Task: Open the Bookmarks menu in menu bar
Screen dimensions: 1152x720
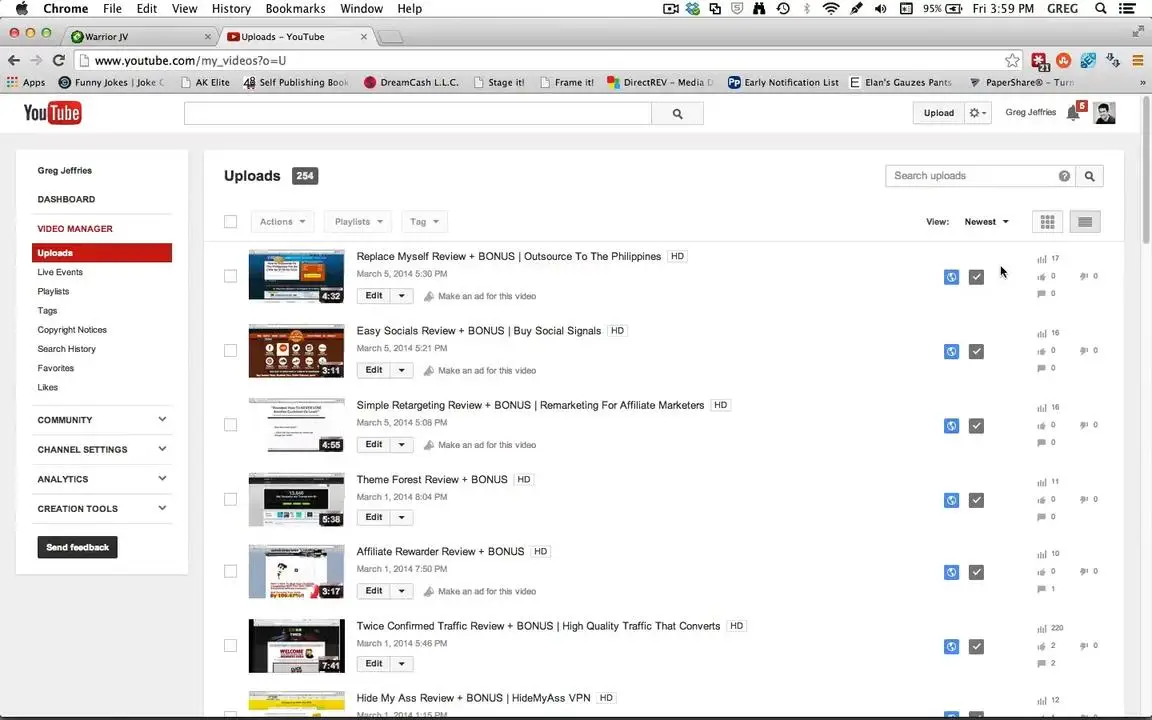Action: point(295,9)
